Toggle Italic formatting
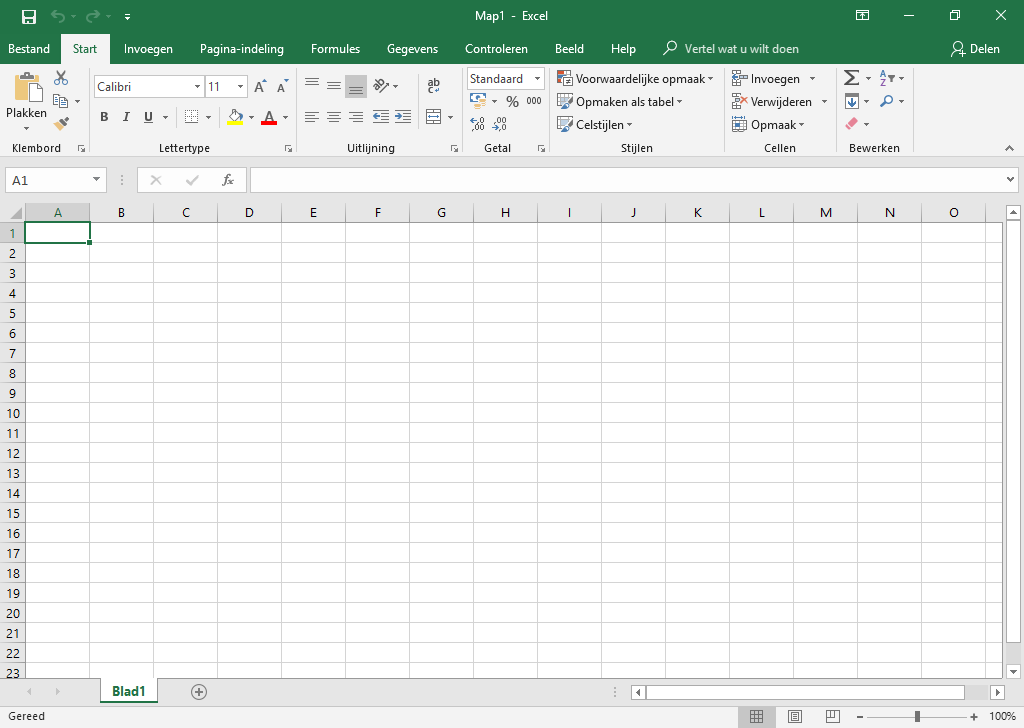 (126, 117)
